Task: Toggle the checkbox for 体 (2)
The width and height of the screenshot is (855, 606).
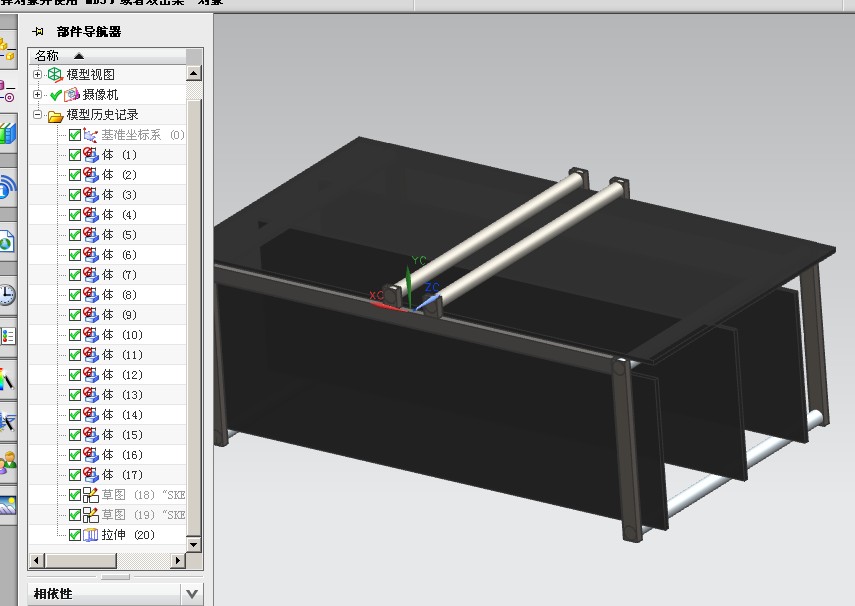Action: 75,175
